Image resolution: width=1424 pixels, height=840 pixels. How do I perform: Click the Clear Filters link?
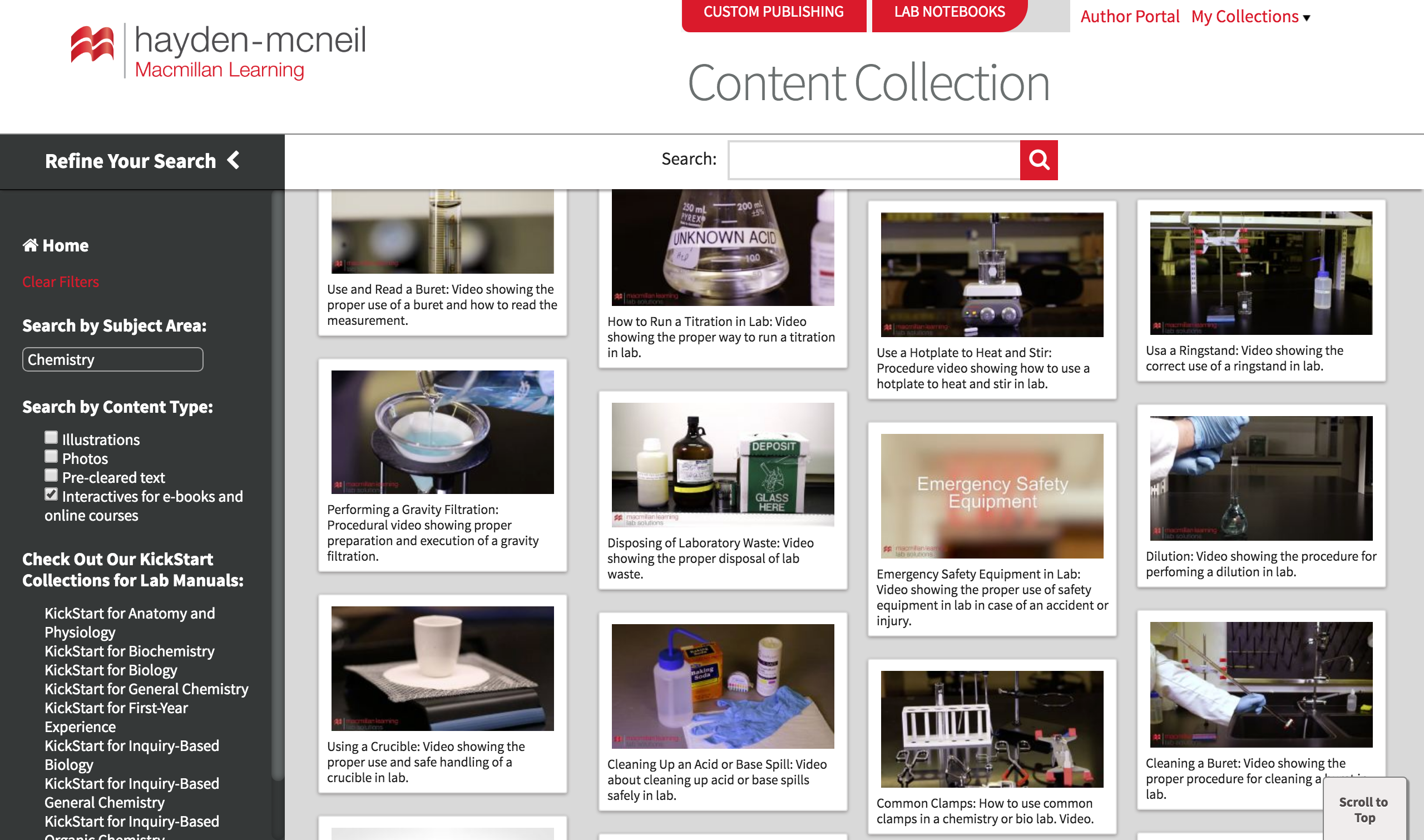click(61, 282)
